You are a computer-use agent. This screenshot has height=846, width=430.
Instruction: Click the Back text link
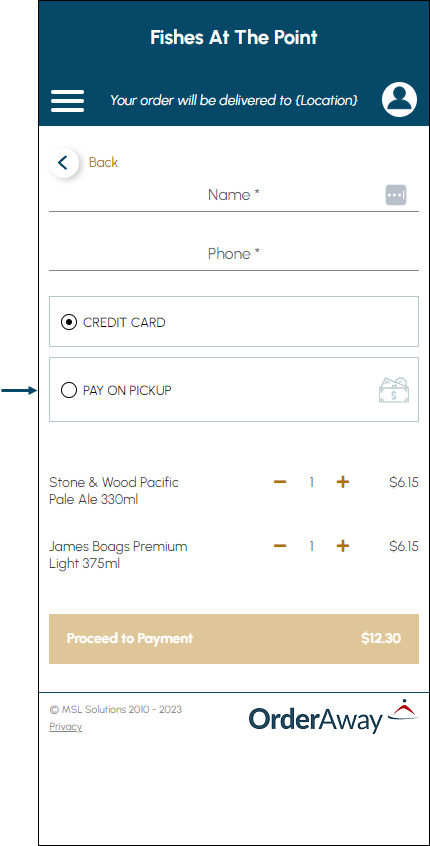tap(103, 162)
